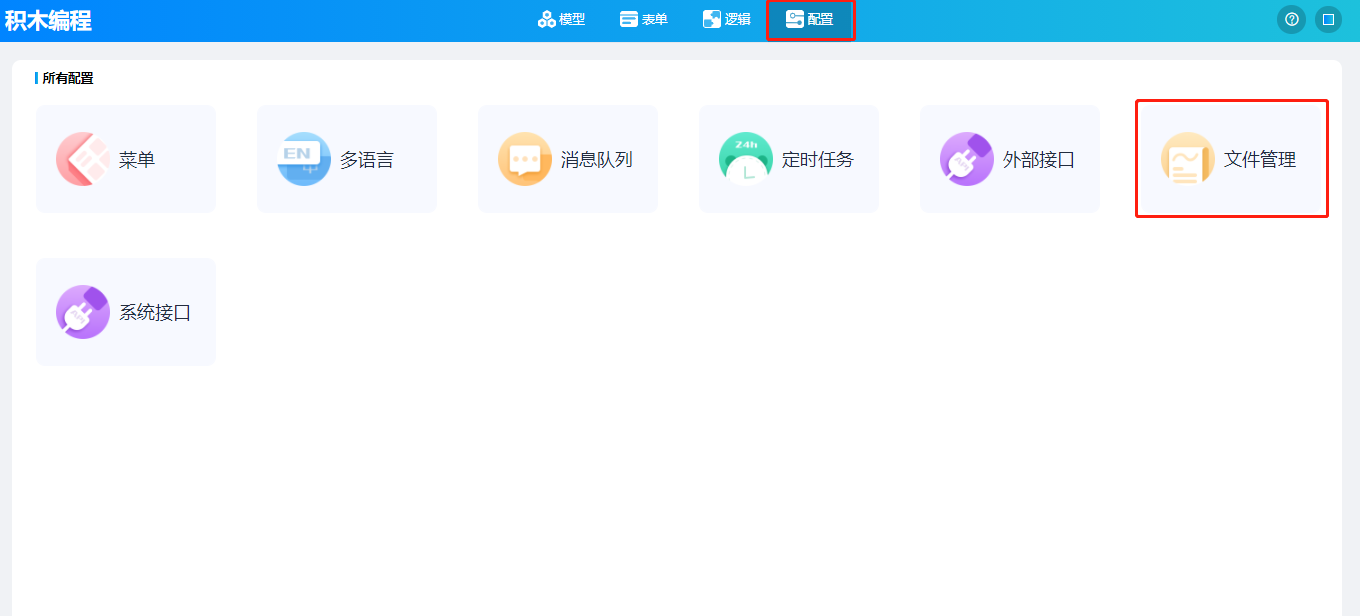Switch to the 表单 tab
The width and height of the screenshot is (1360, 616).
654,19
